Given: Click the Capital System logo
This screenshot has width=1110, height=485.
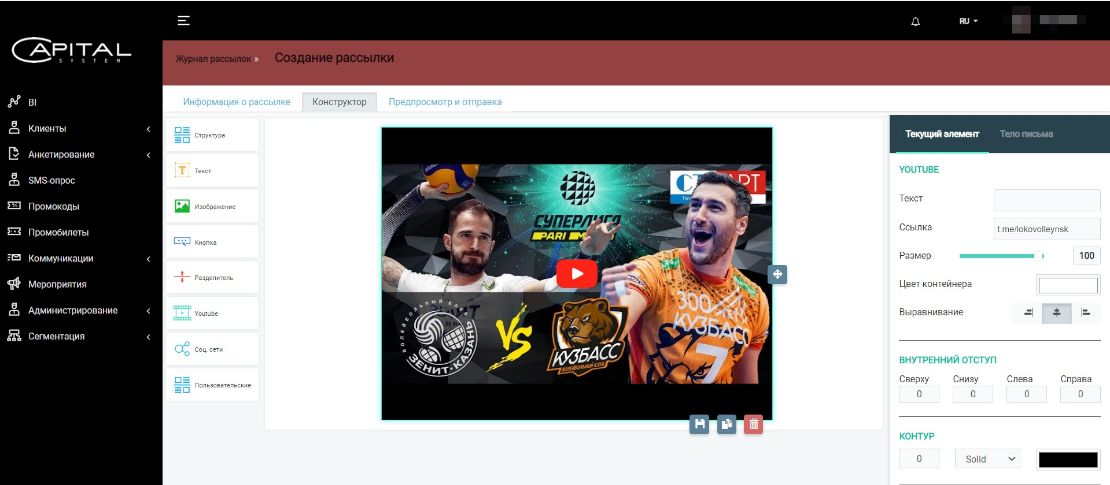Looking at the screenshot, I should point(71,51).
